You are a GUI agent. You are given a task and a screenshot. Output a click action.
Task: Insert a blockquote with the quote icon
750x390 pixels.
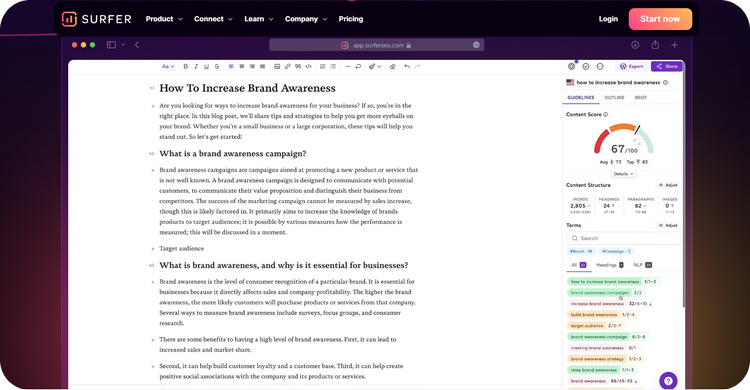click(298, 67)
